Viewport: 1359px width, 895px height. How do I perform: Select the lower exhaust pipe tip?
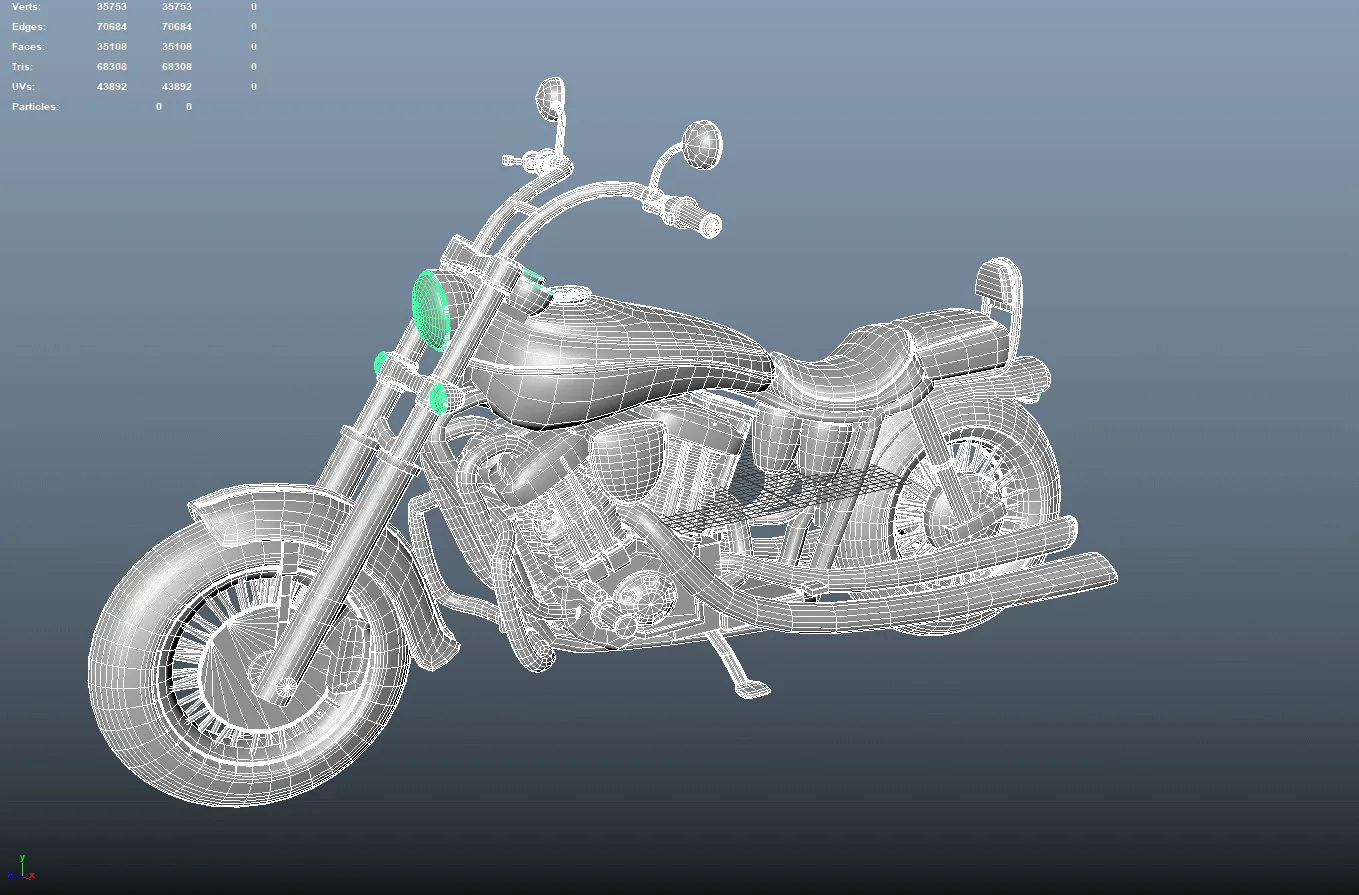click(x=1098, y=570)
